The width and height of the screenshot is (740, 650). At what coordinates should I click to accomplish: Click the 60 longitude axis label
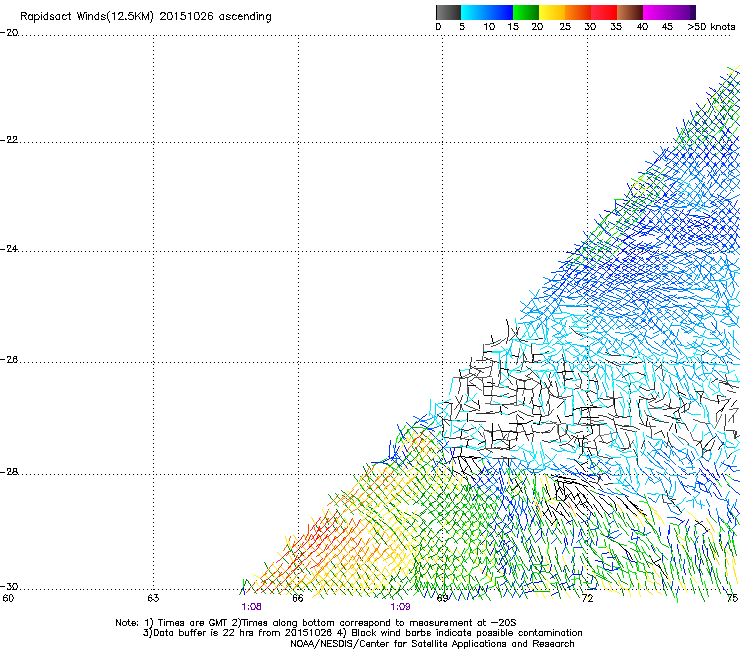(x=8, y=598)
